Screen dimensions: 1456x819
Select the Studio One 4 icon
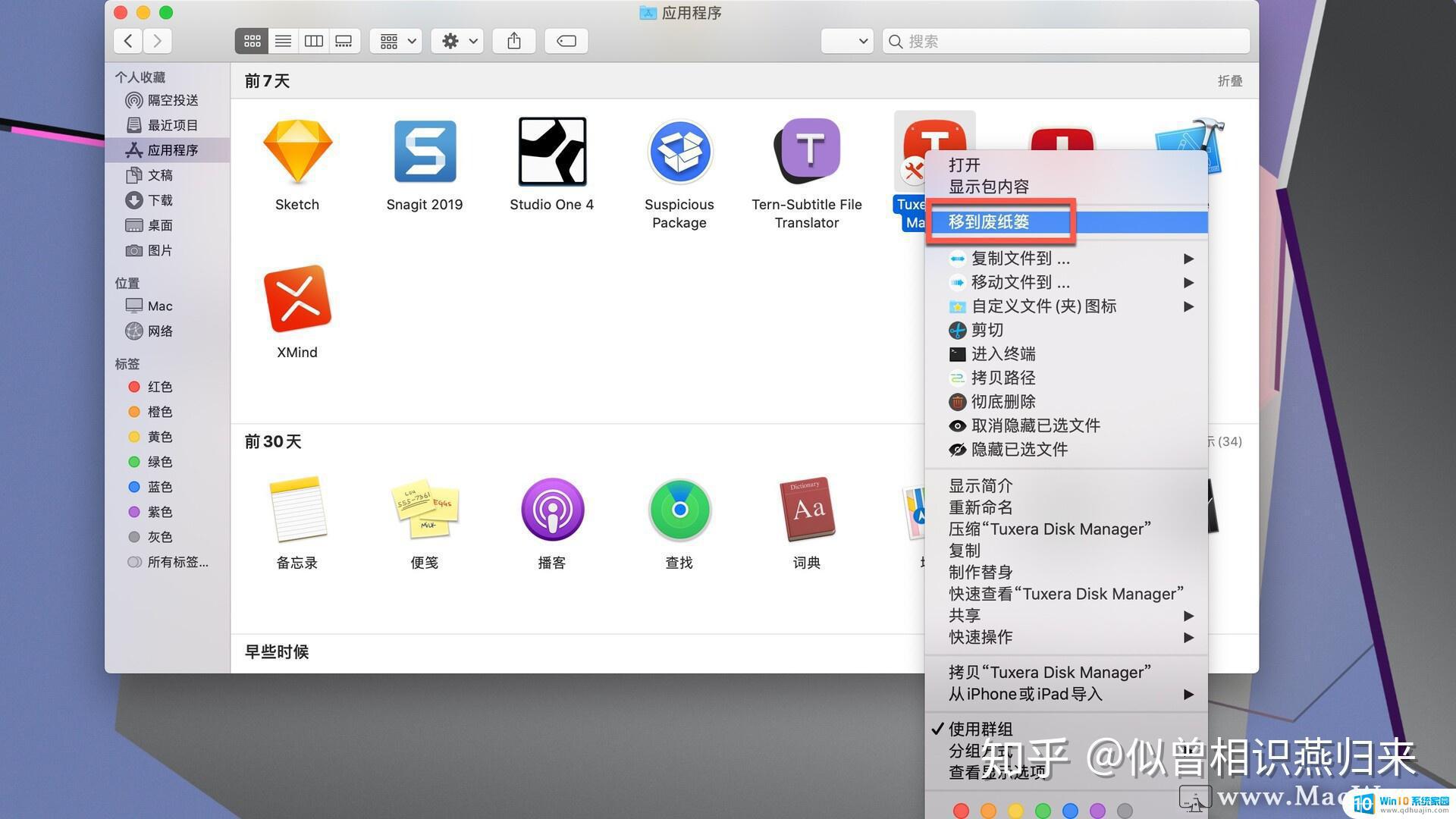pyautogui.click(x=552, y=151)
